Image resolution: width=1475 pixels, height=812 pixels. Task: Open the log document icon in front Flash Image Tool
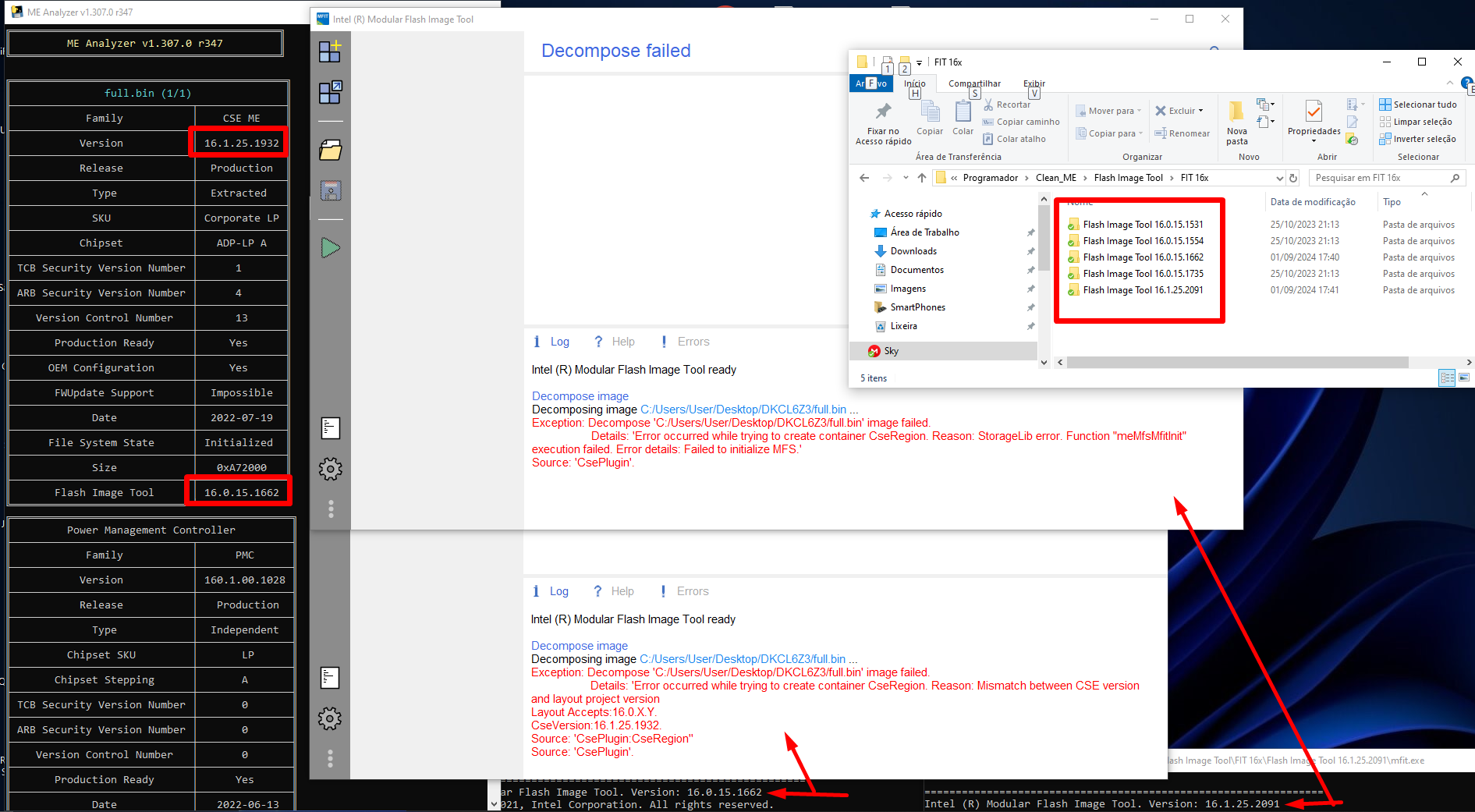[x=331, y=427]
